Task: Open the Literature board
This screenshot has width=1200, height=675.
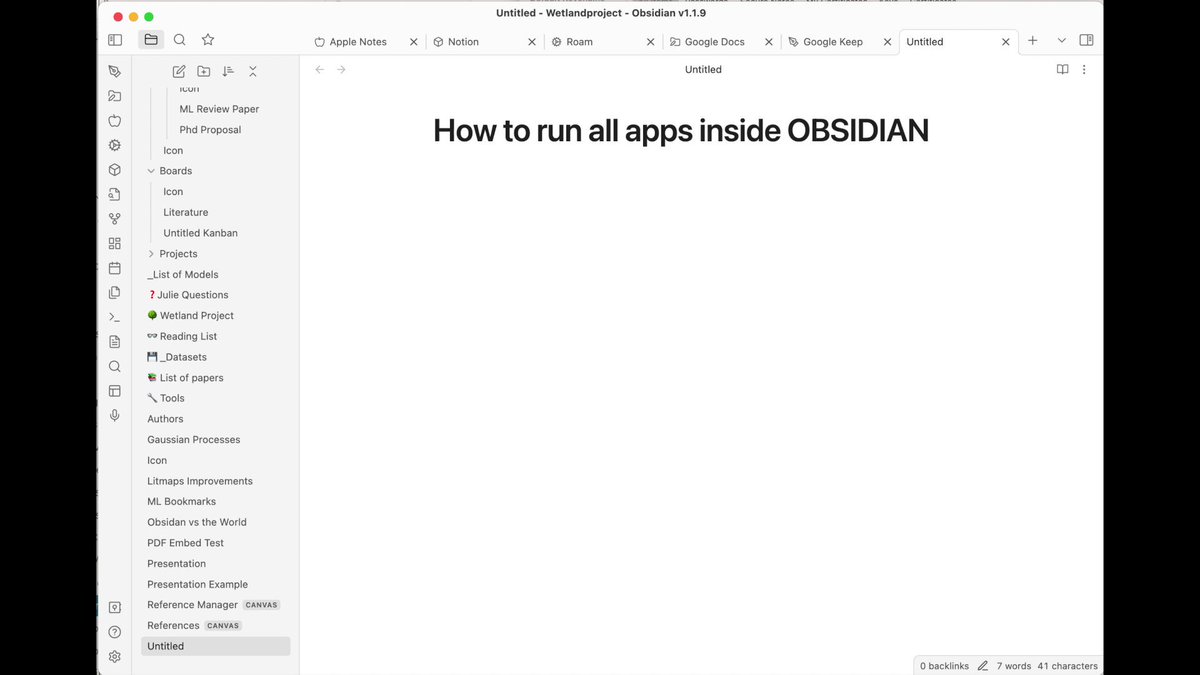Action: [186, 213]
